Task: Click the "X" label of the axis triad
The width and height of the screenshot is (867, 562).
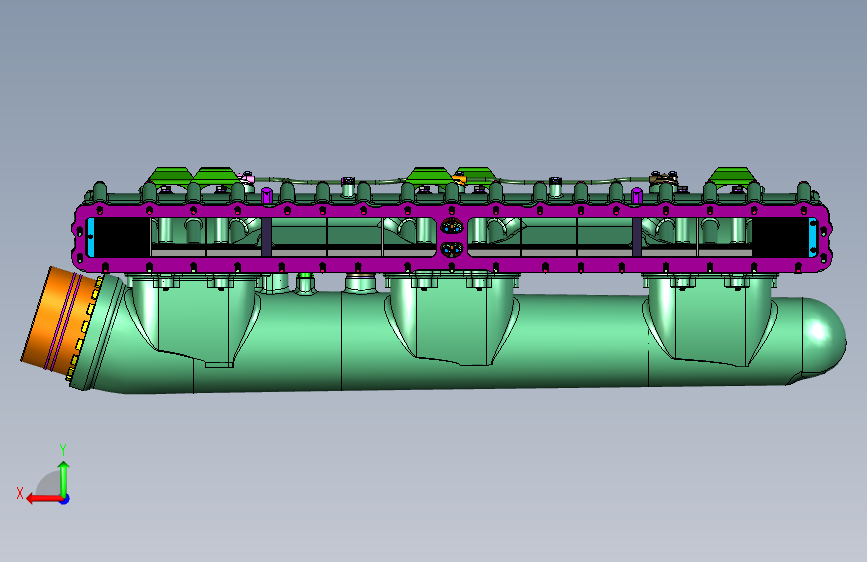Action: click(x=20, y=493)
